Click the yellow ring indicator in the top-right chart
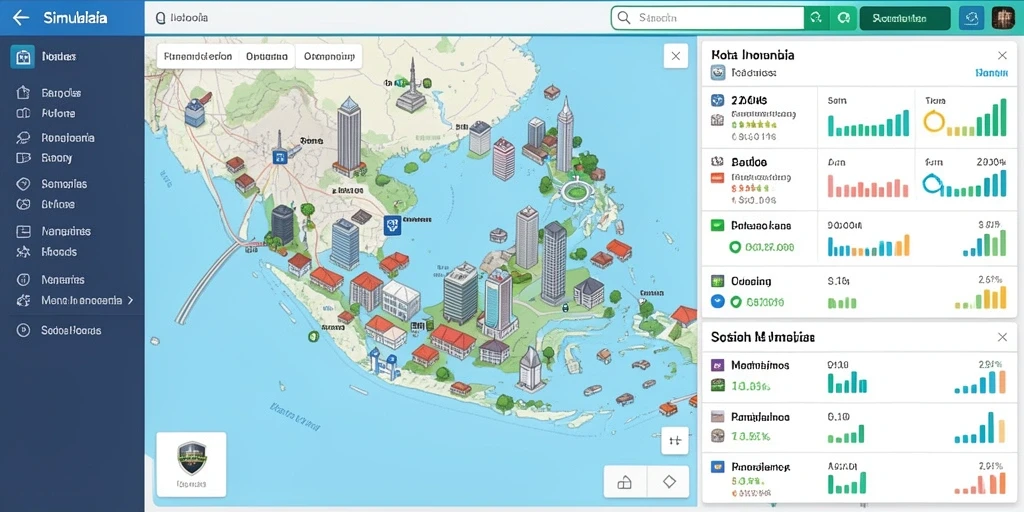The height and width of the screenshot is (512, 1024). tap(935, 121)
